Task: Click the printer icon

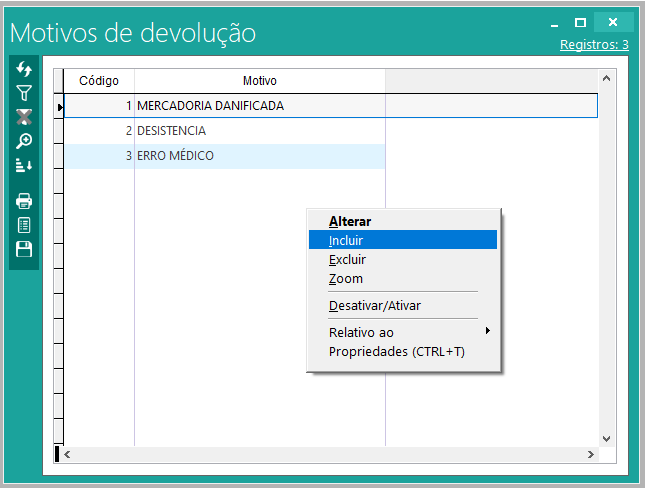Action: 24,201
